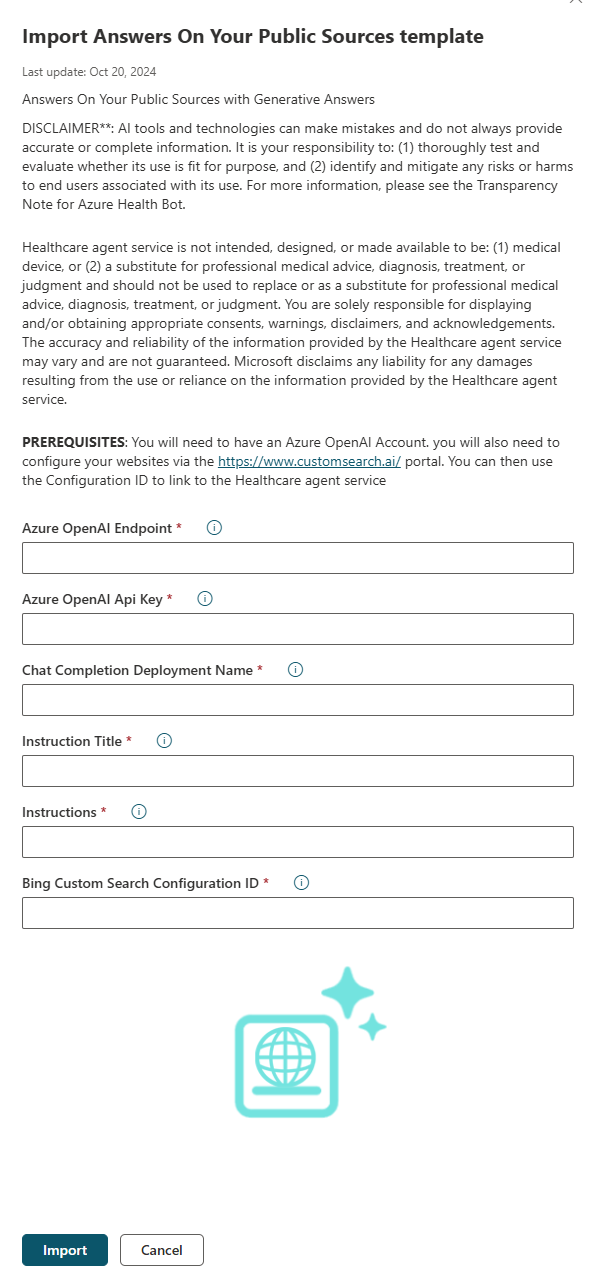
Task: Focus the Bing Custom Search Configuration ID field
Action: 296,912
